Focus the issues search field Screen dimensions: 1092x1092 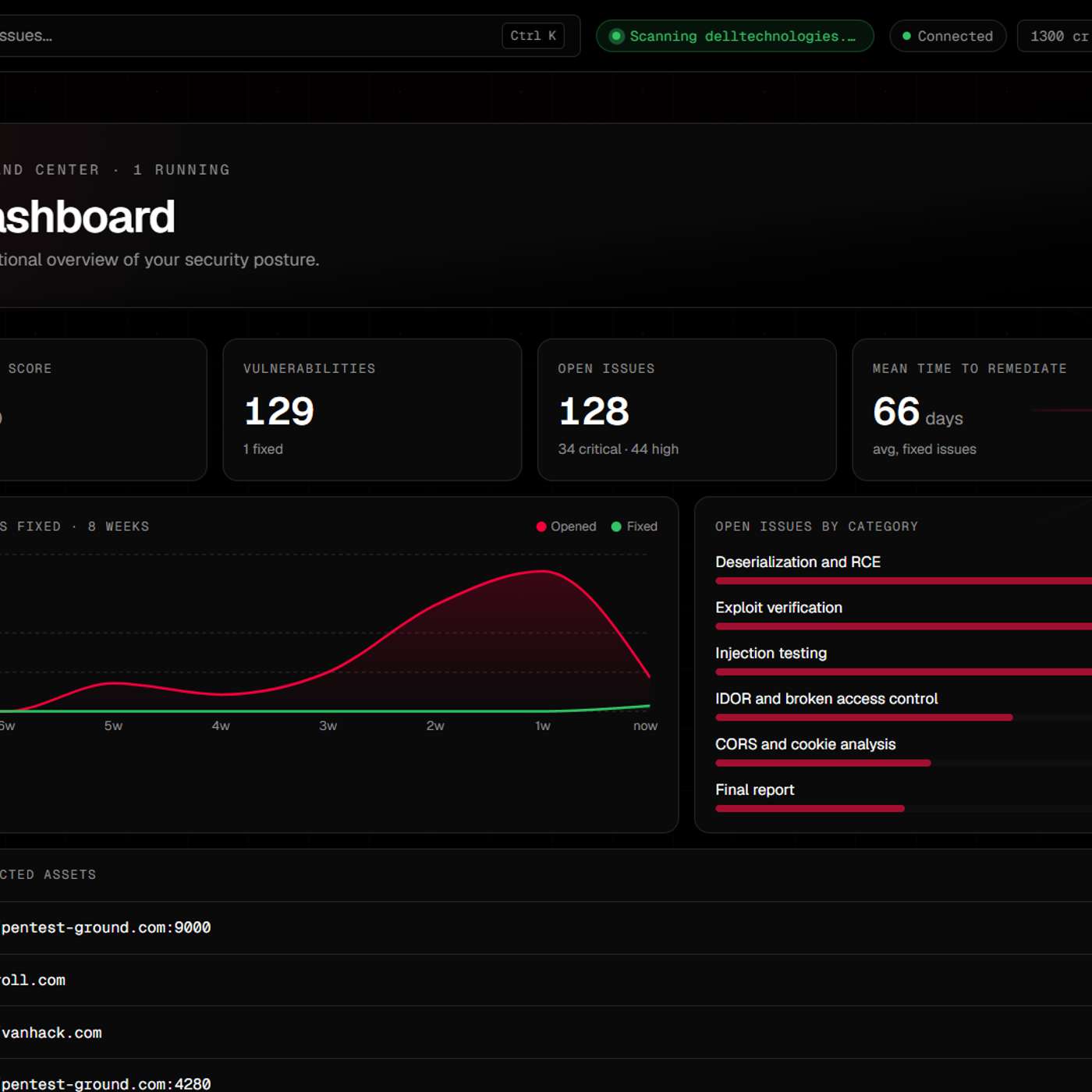pos(289,36)
